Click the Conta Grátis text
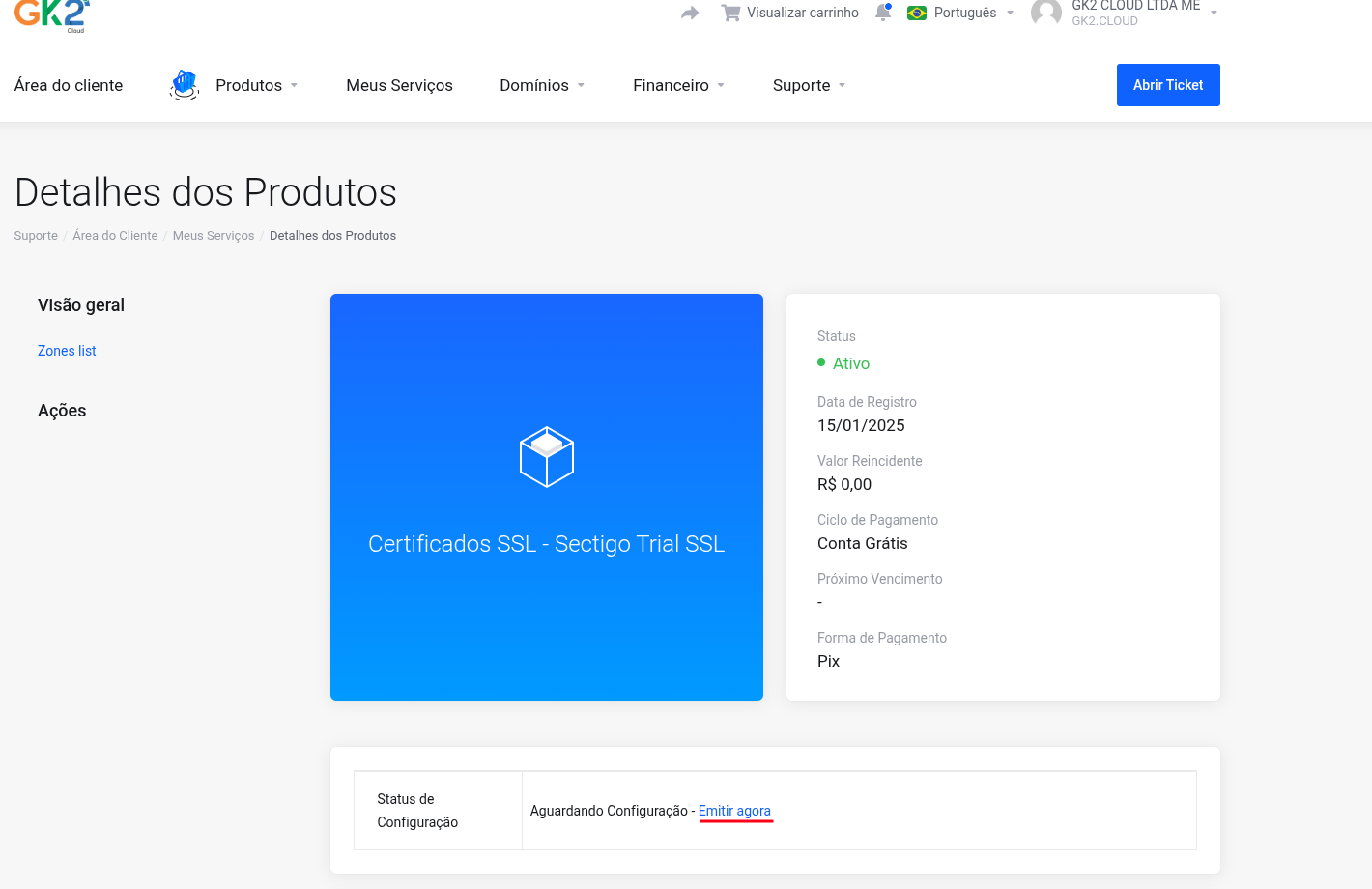The image size is (1372, 889). [x=863, y=543]
